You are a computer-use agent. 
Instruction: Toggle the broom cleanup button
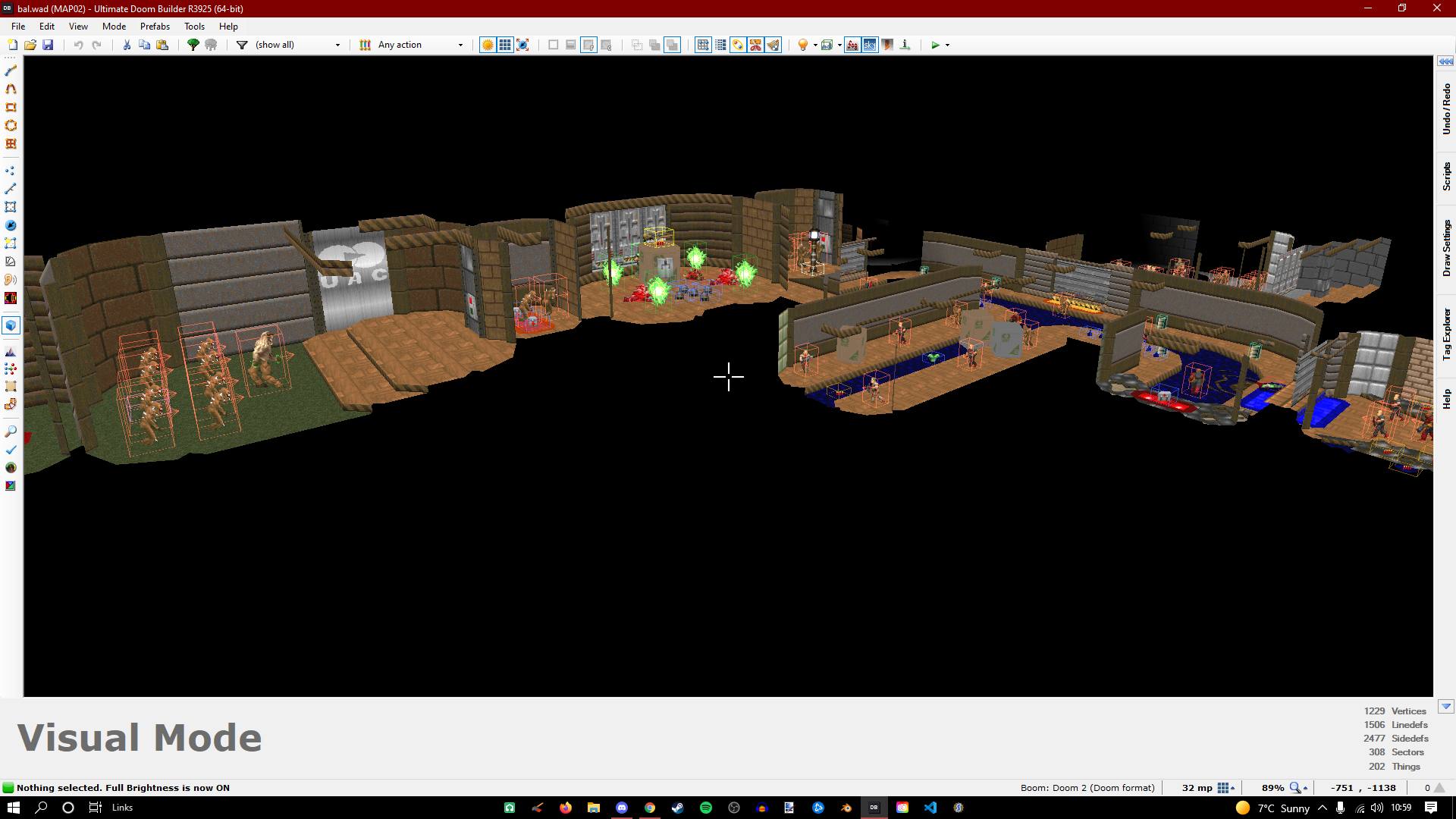tap(773, 45)
